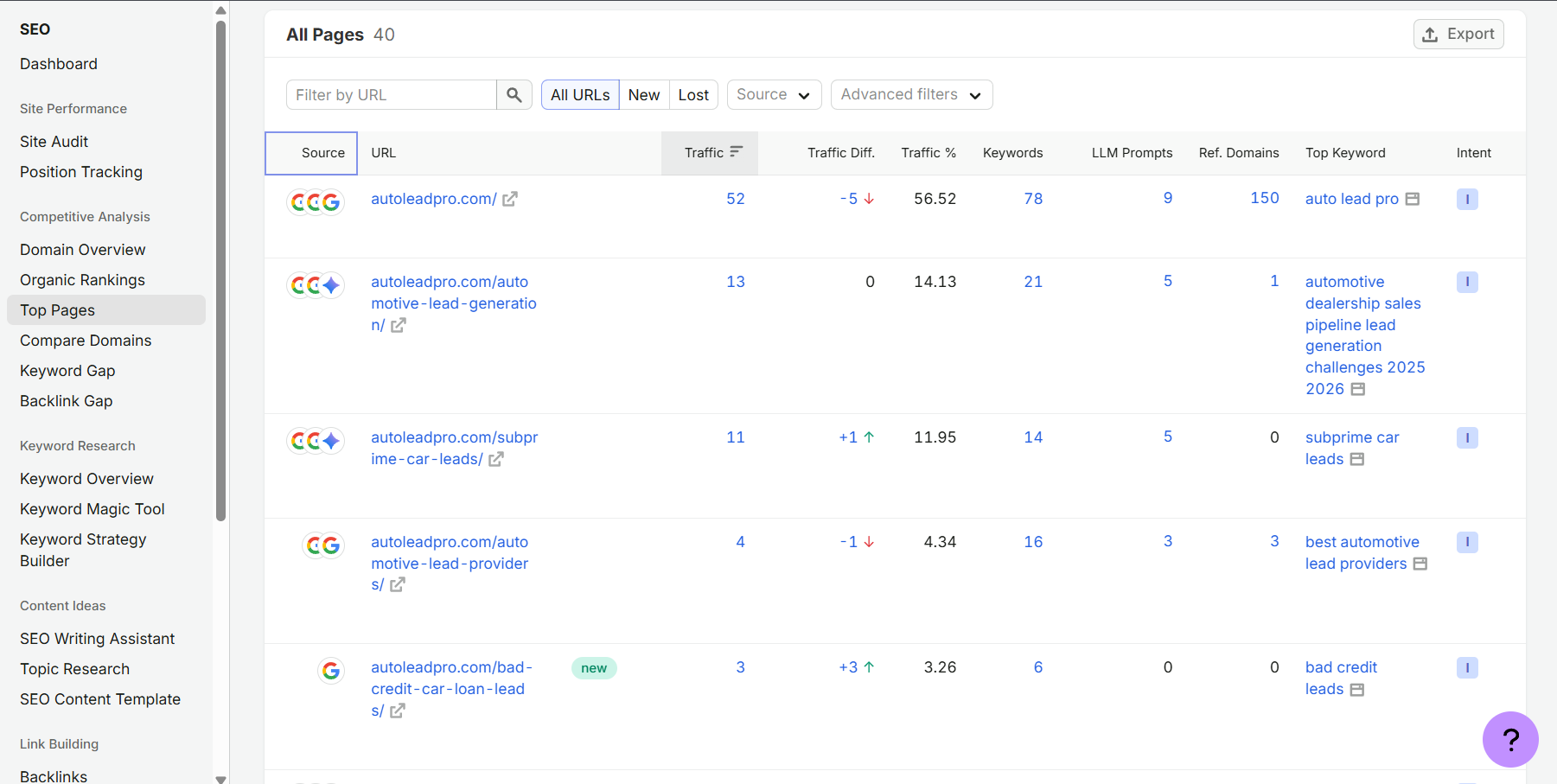Select Top Pages in the sidebar
This screenshot has height=784, width=1557.
(x=106, y=310)
